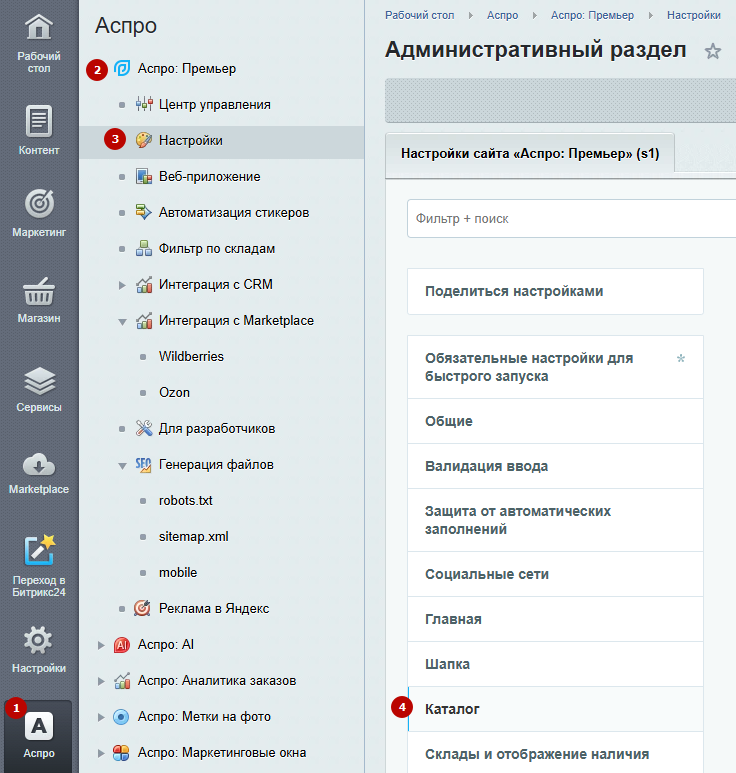
Task: Expand the Аспро: Маркетинговые окна branch
Action: 101,753
